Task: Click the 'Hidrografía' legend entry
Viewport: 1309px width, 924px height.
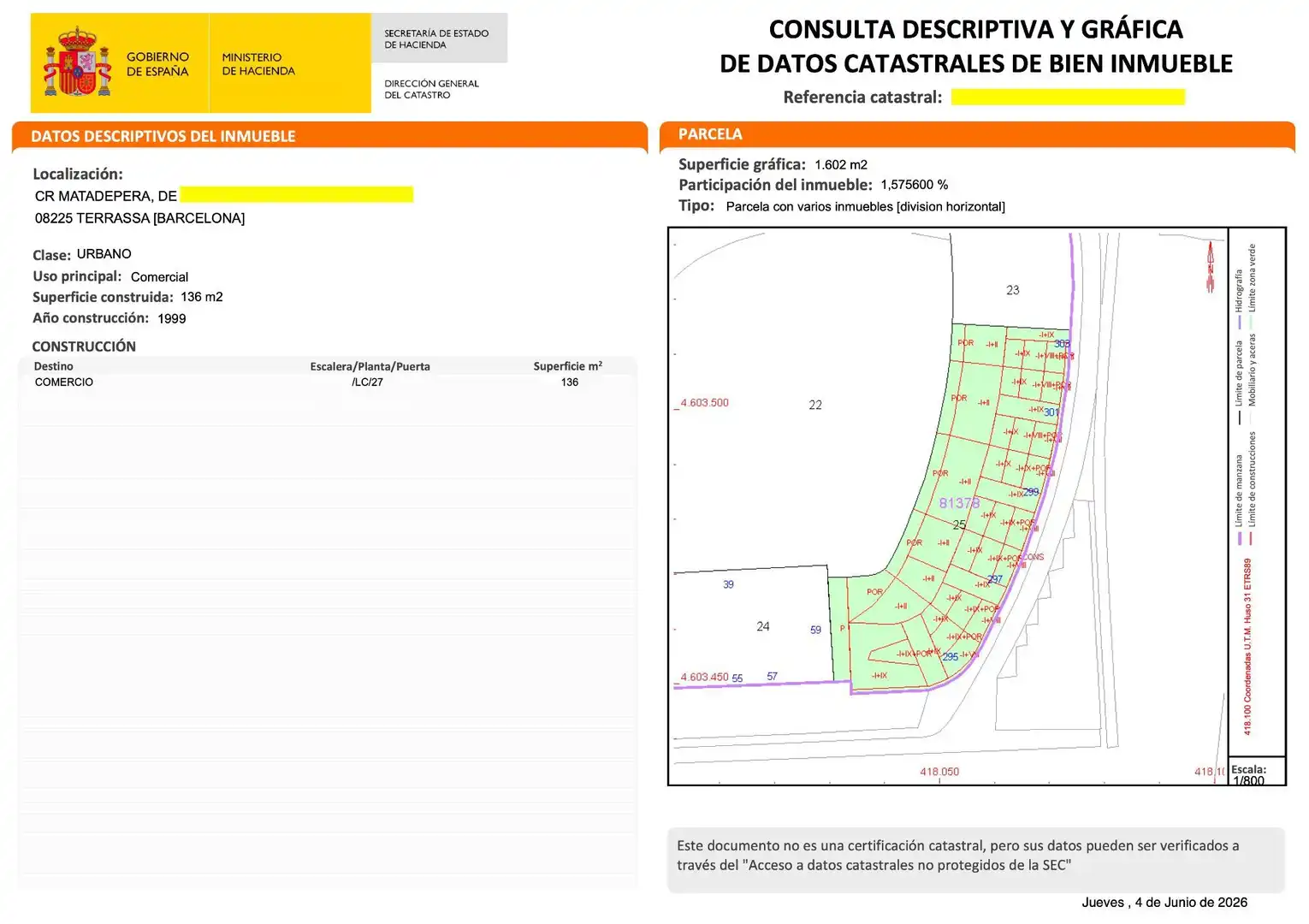Action: point(1239,299)
